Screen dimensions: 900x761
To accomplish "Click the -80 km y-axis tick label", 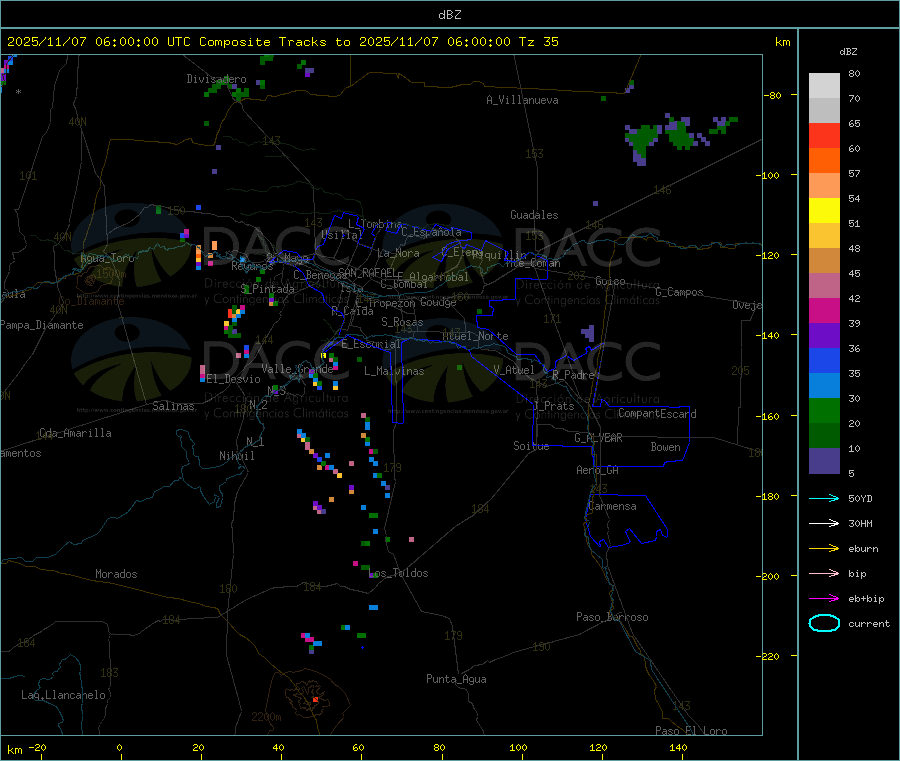I will click(x=773, y=95).
